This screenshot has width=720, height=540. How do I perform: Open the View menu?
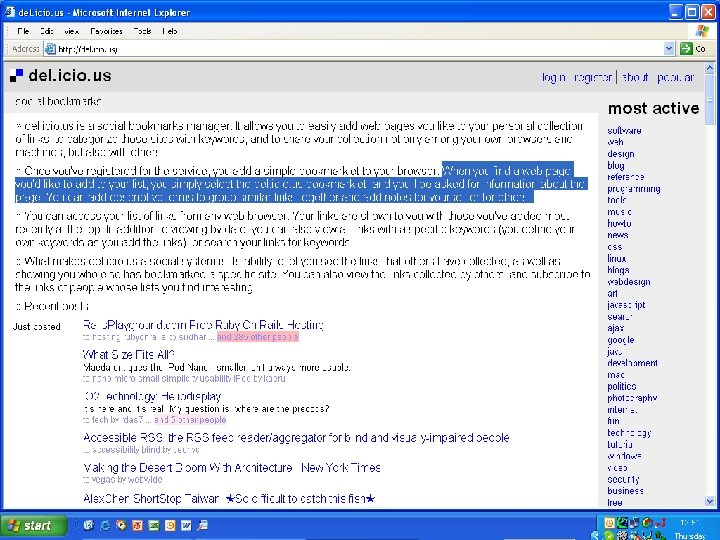point(71,31)
